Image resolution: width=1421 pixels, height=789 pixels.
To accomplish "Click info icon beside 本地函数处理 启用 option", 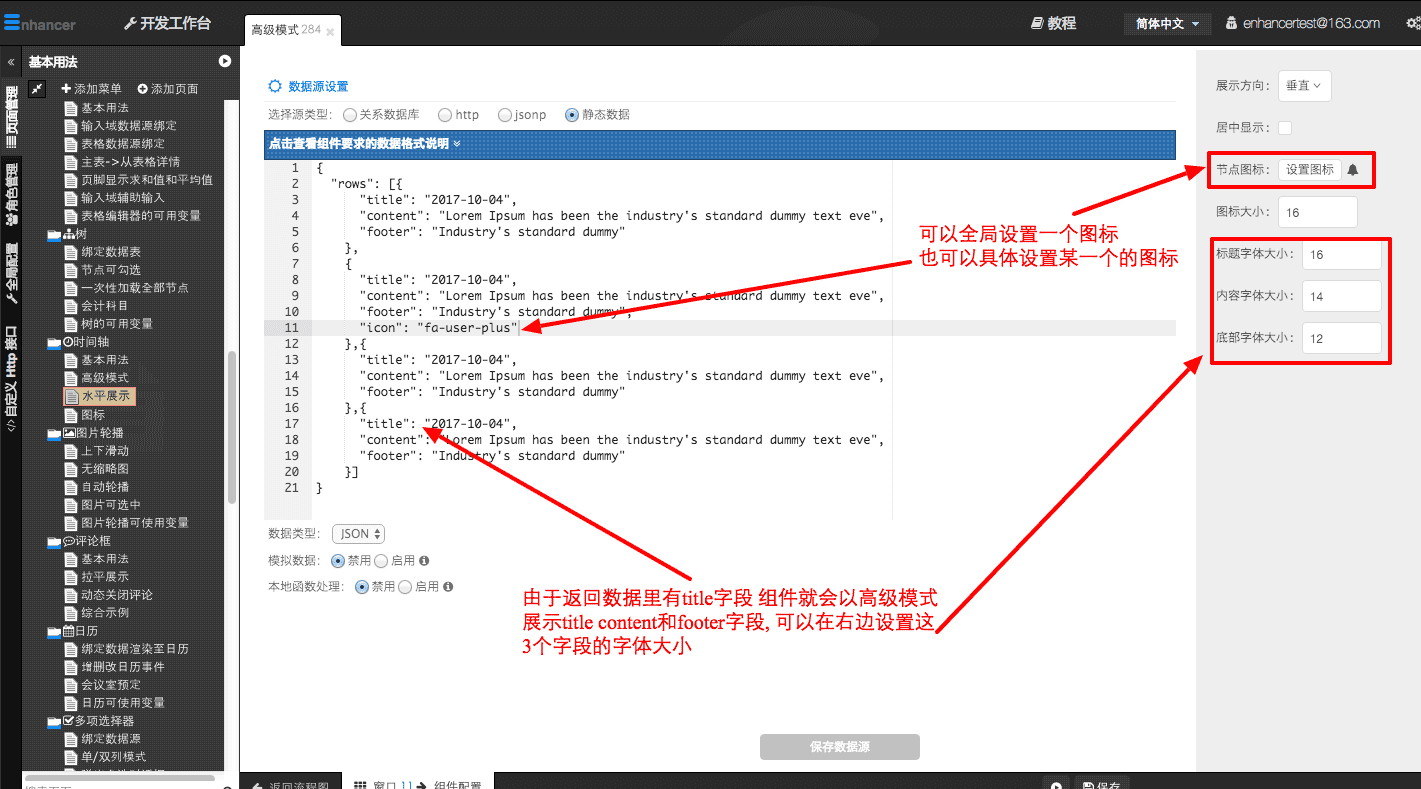I will click(x=448, y=587).
